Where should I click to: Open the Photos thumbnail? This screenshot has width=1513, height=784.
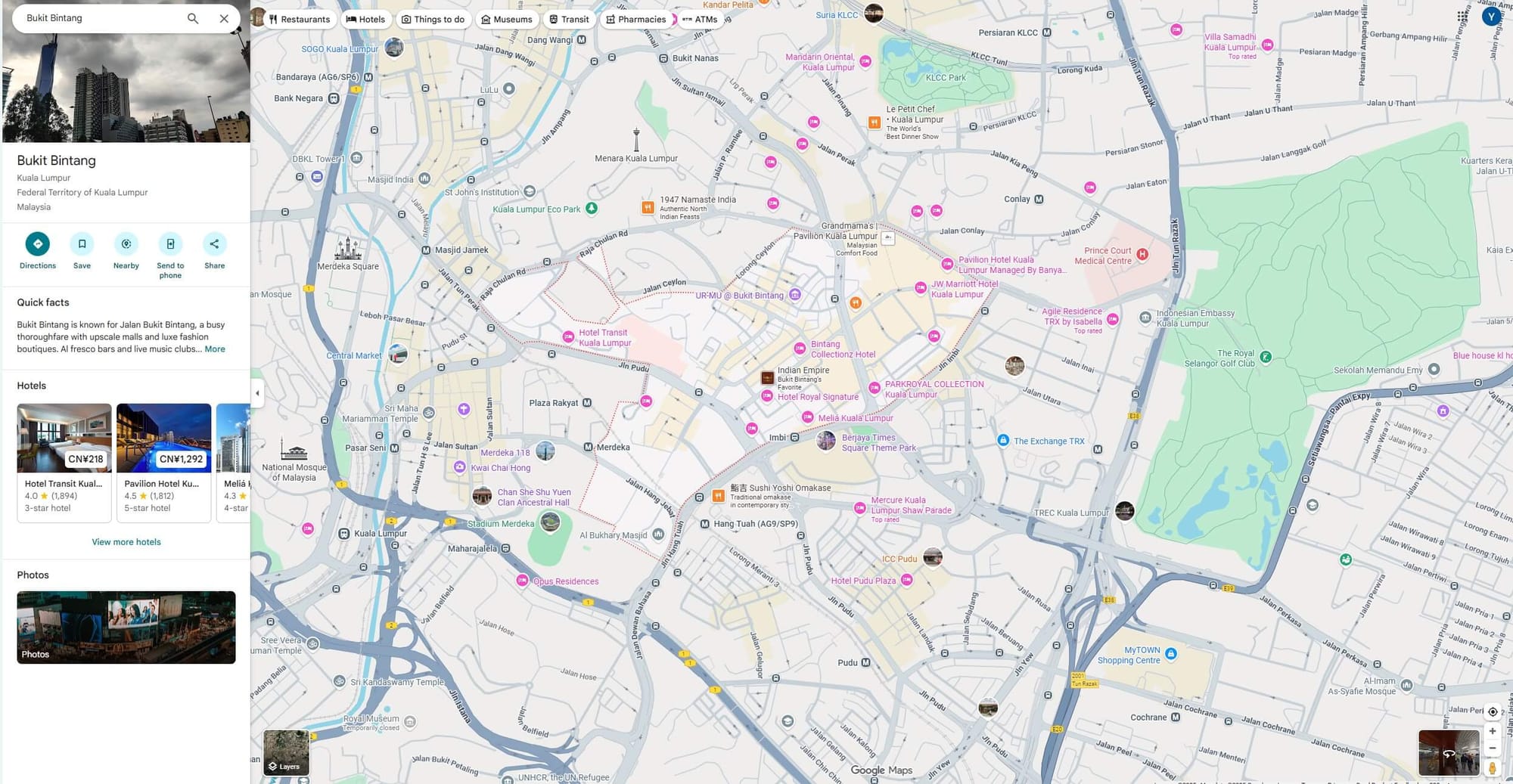coord(126,628)
